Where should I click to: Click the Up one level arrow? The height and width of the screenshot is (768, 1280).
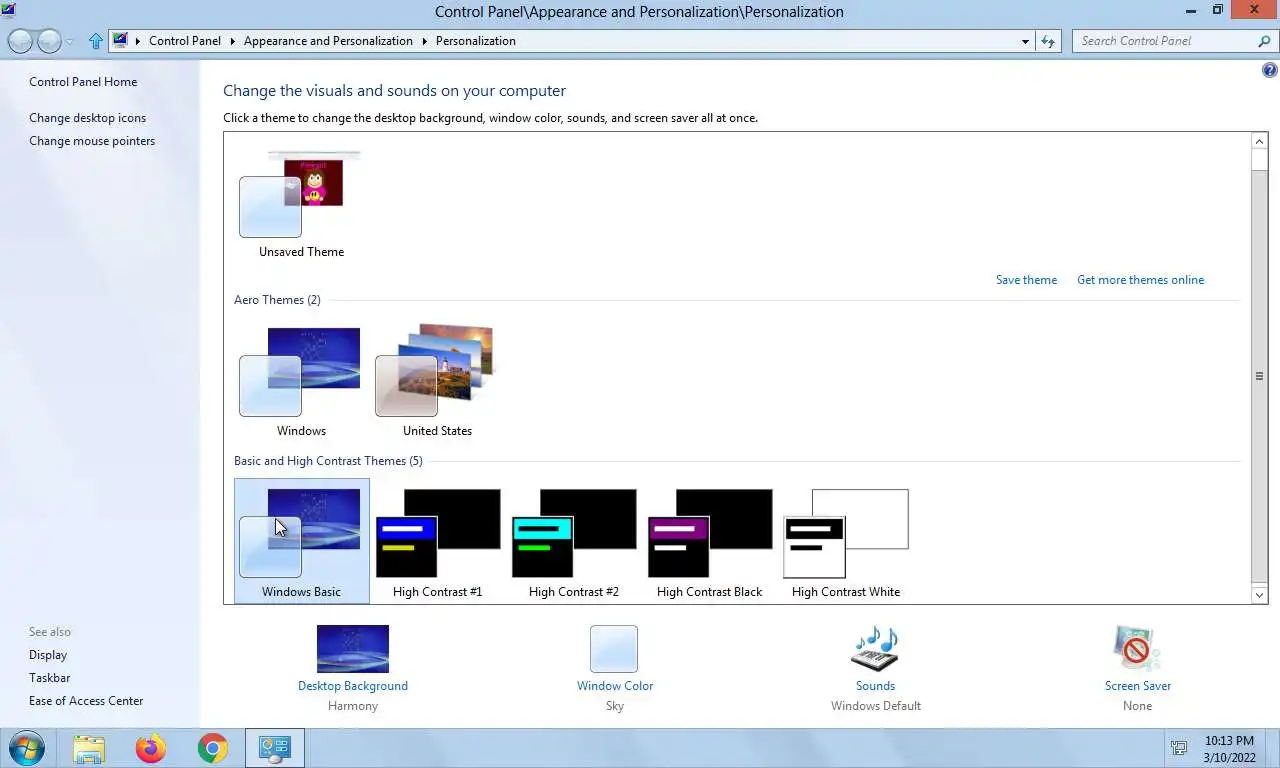pyautogui.click(x=96, y=41)
